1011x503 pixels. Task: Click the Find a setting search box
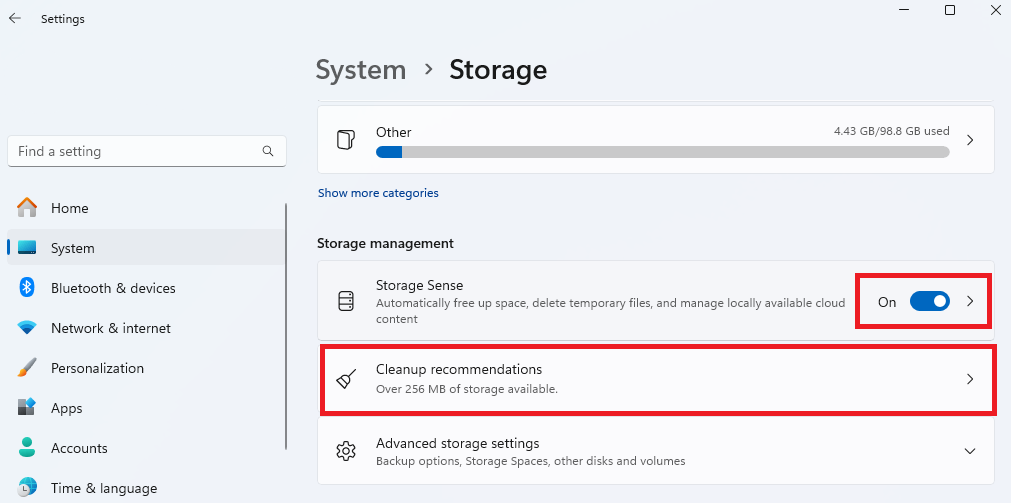[x=135, y=151]
